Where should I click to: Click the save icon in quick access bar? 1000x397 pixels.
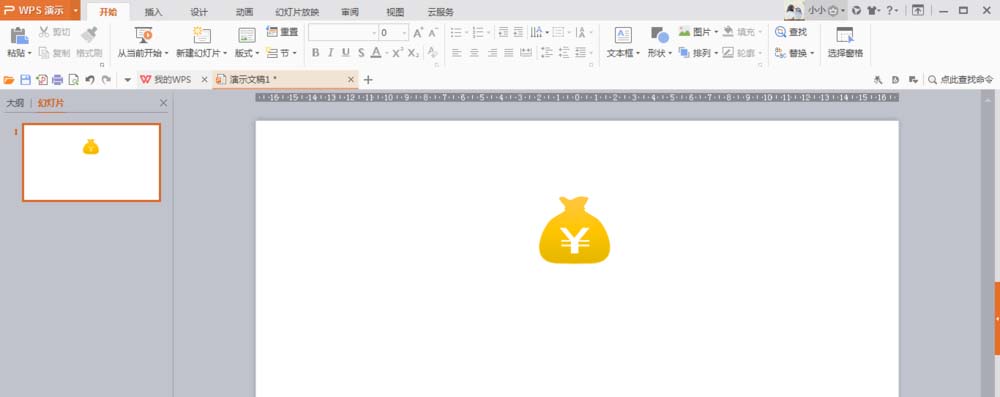pos(26,80)
